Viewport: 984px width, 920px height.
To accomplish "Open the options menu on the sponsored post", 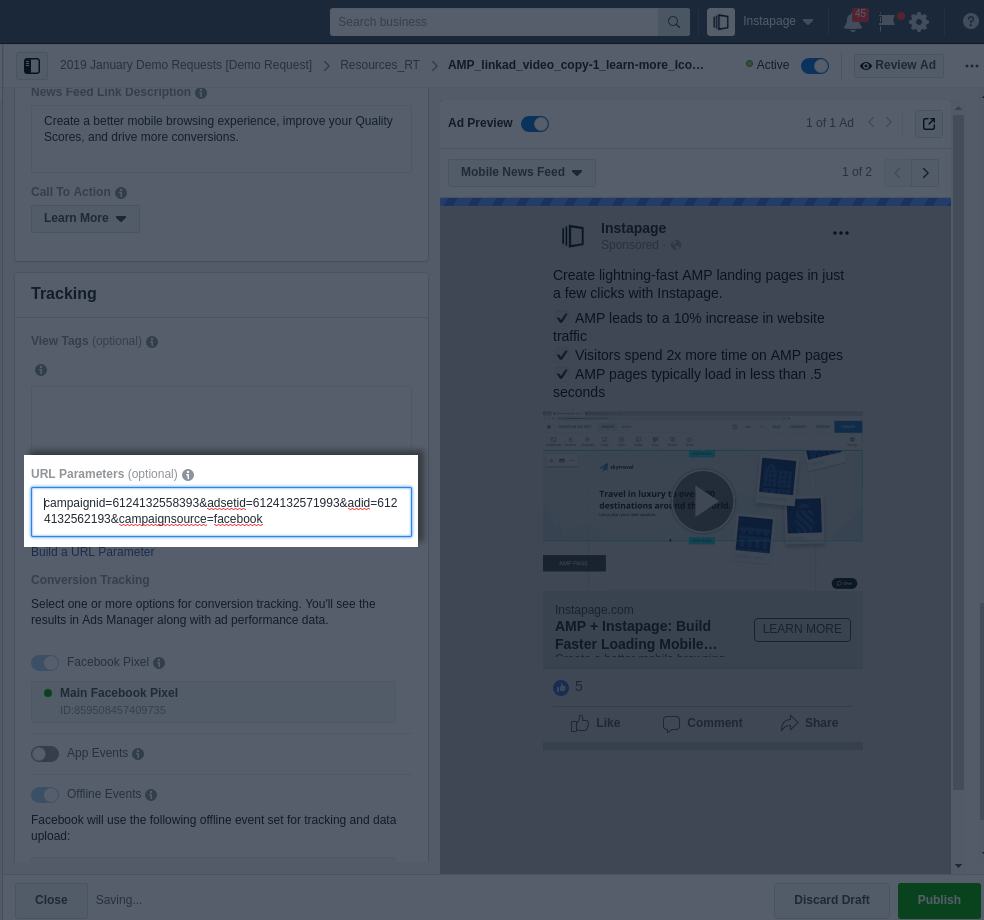I will (840, 232).
